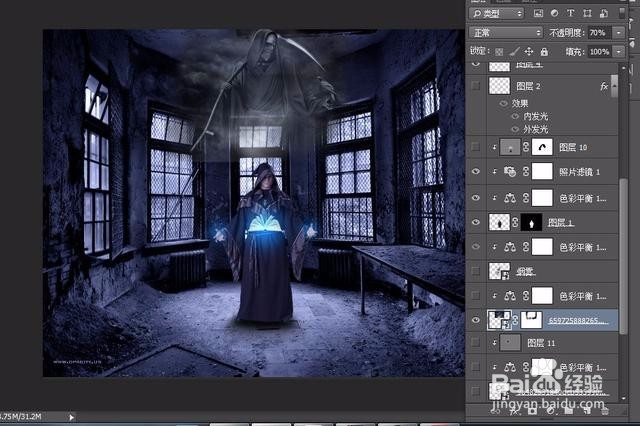This screenshot has width=640, height=426.
Task: Select the 图层 1 figure thumbnail
Action: [499, 222]
